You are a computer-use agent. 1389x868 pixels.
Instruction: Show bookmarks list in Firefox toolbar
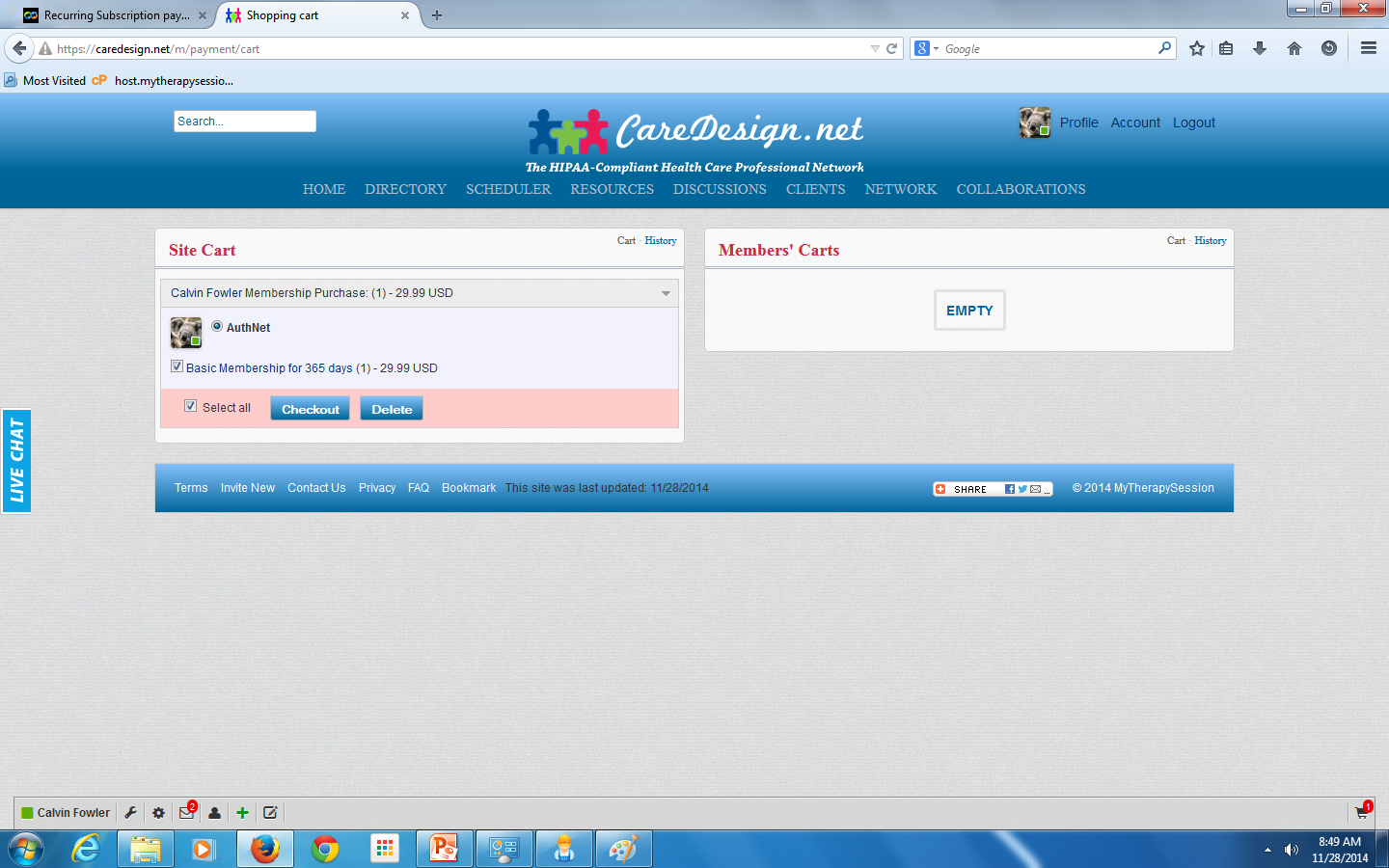pyautogui.click(x=1226, y=48)
